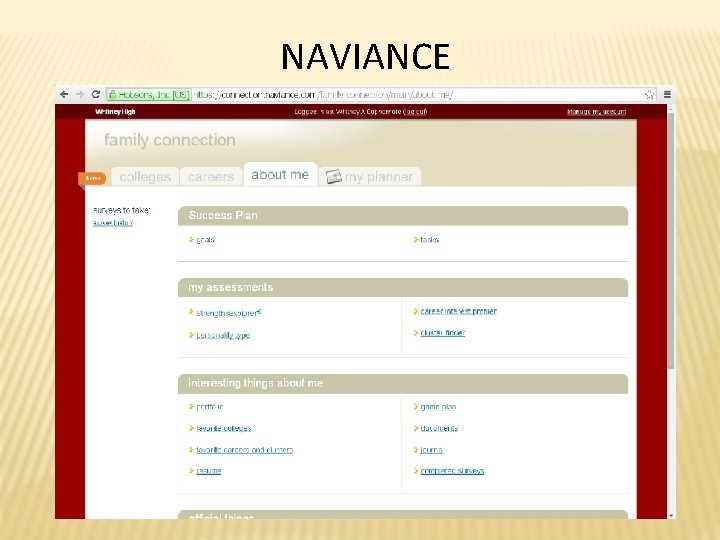Open the my planner tab
Viewport: 720px width, 540px height.
pos(370,177)
